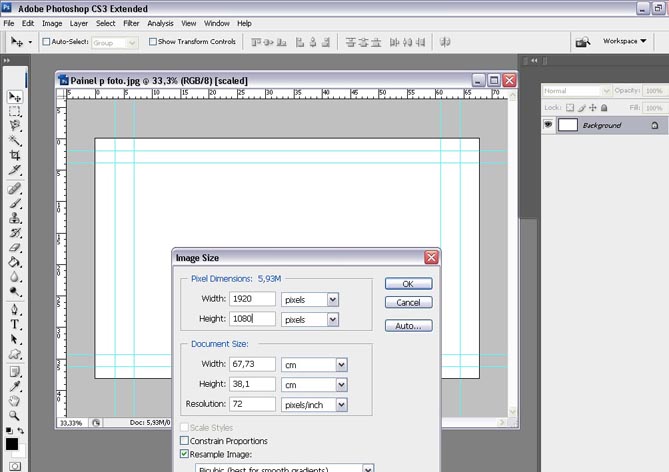Select the Rectangular Marquee tool
This screenshot has height=472, width=669.
pos(15,112)
